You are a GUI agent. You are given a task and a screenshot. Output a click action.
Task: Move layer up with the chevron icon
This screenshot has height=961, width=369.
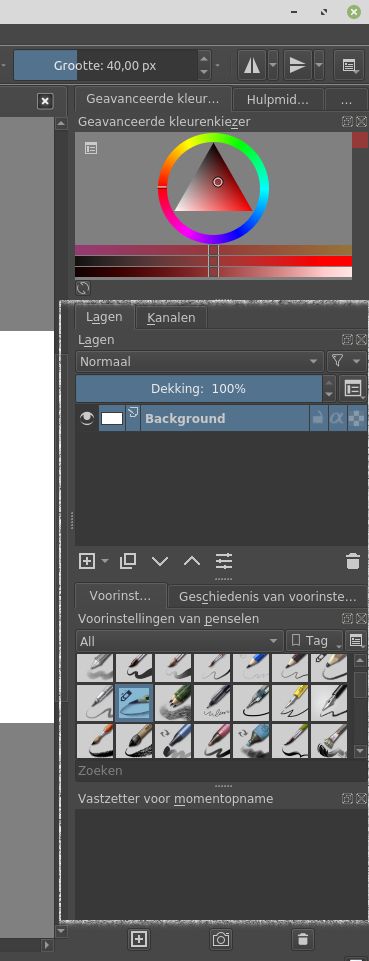click(x=192, y=561)
